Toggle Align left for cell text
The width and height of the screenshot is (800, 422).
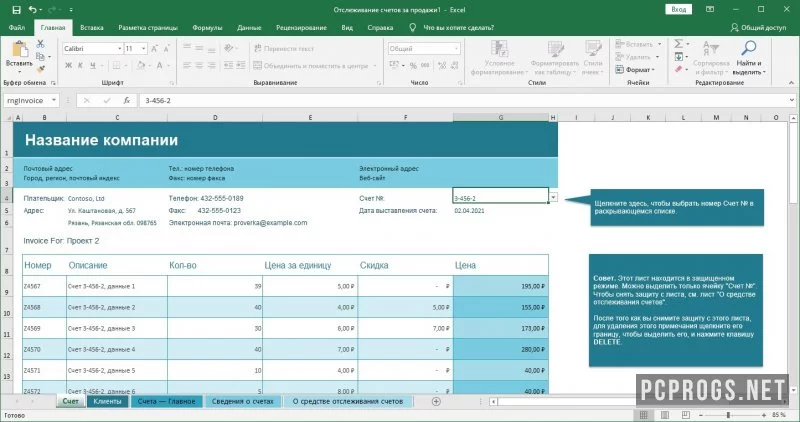[187, 65]
